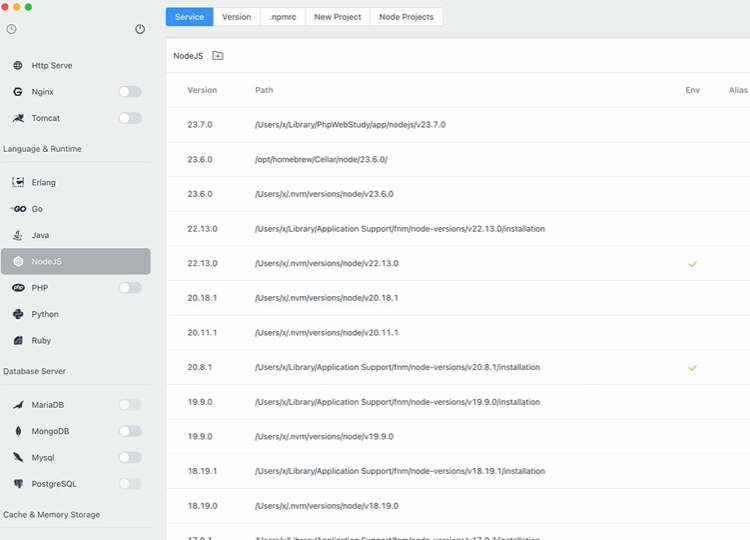Click the NodeJS panel title text
750x540 pixels.
pyautogui.click(x=188, y=56)
